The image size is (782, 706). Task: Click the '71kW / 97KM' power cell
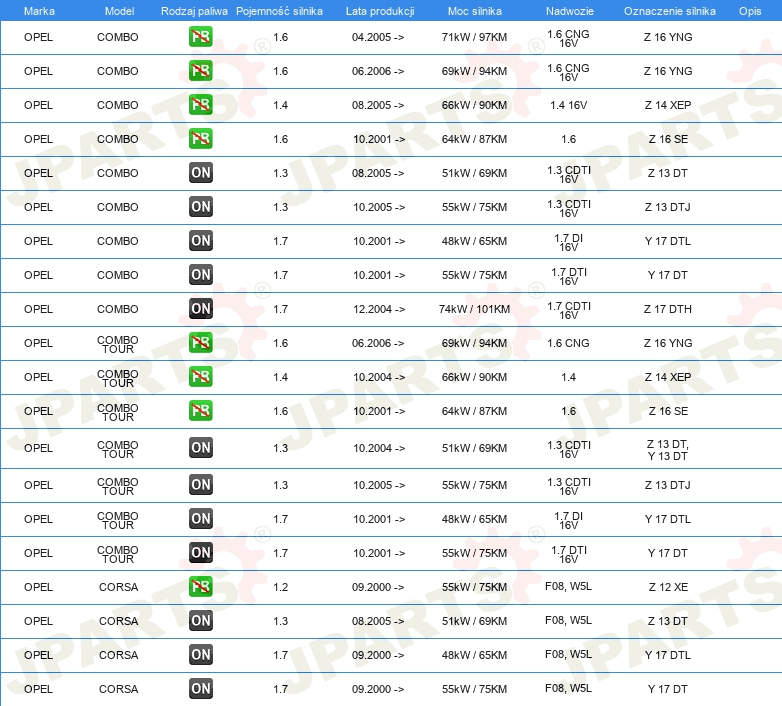pyautogui.click(x=474, y=37)
